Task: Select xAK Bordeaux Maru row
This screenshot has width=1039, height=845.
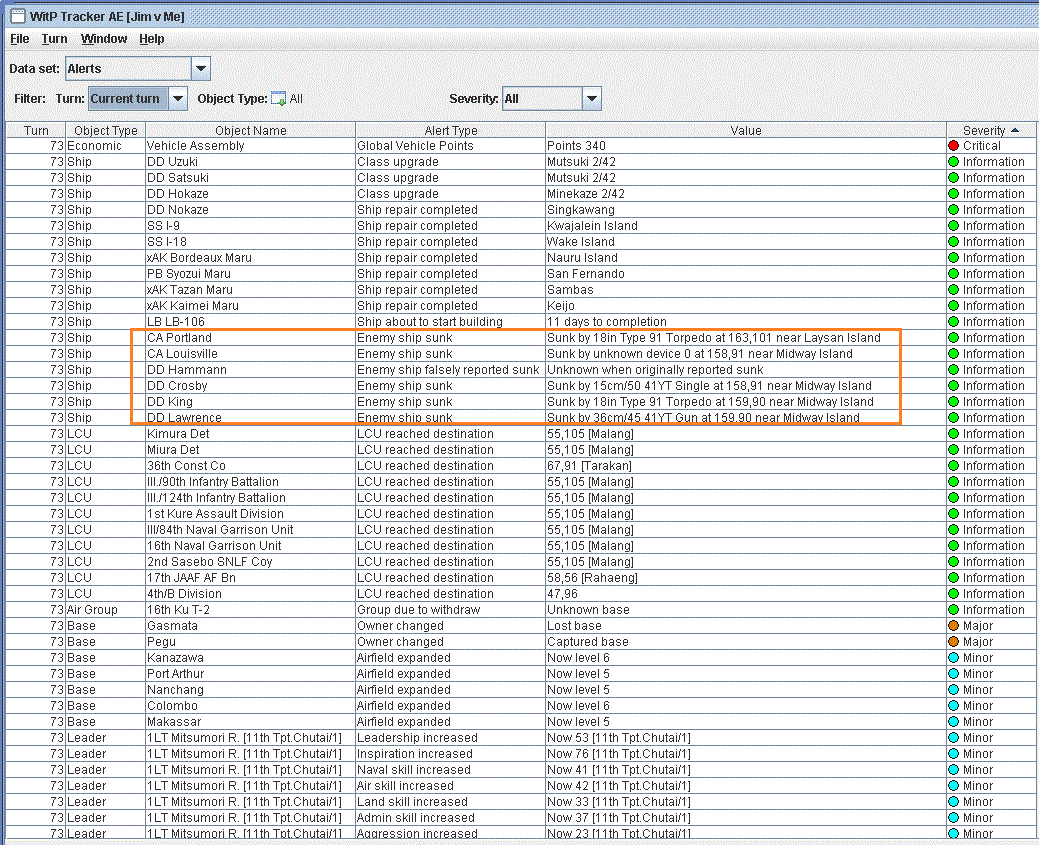Action: coord(521,258)
